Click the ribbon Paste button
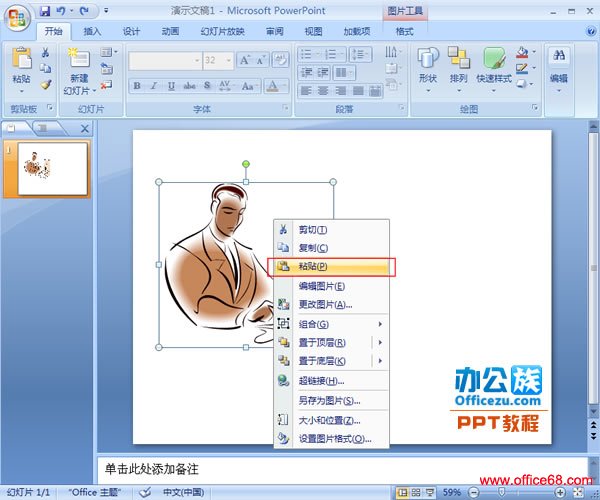The image size is (600, 500). [21, 64]
